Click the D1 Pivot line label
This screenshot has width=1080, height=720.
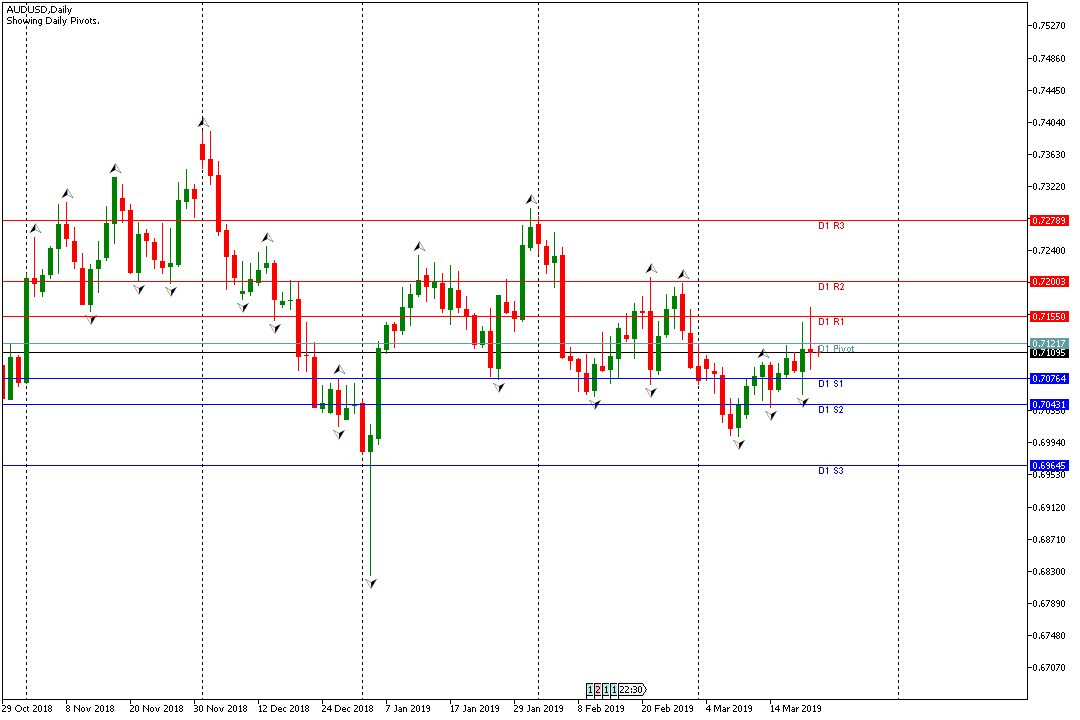(836, 349)
